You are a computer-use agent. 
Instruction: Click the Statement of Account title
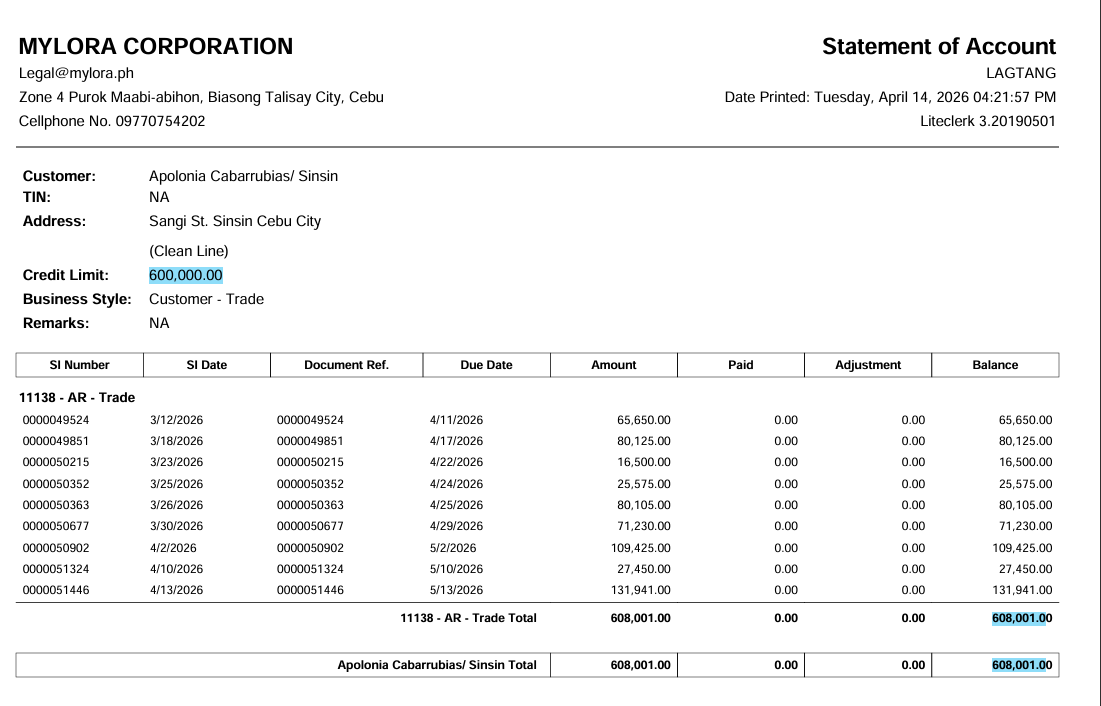[938, 46]
